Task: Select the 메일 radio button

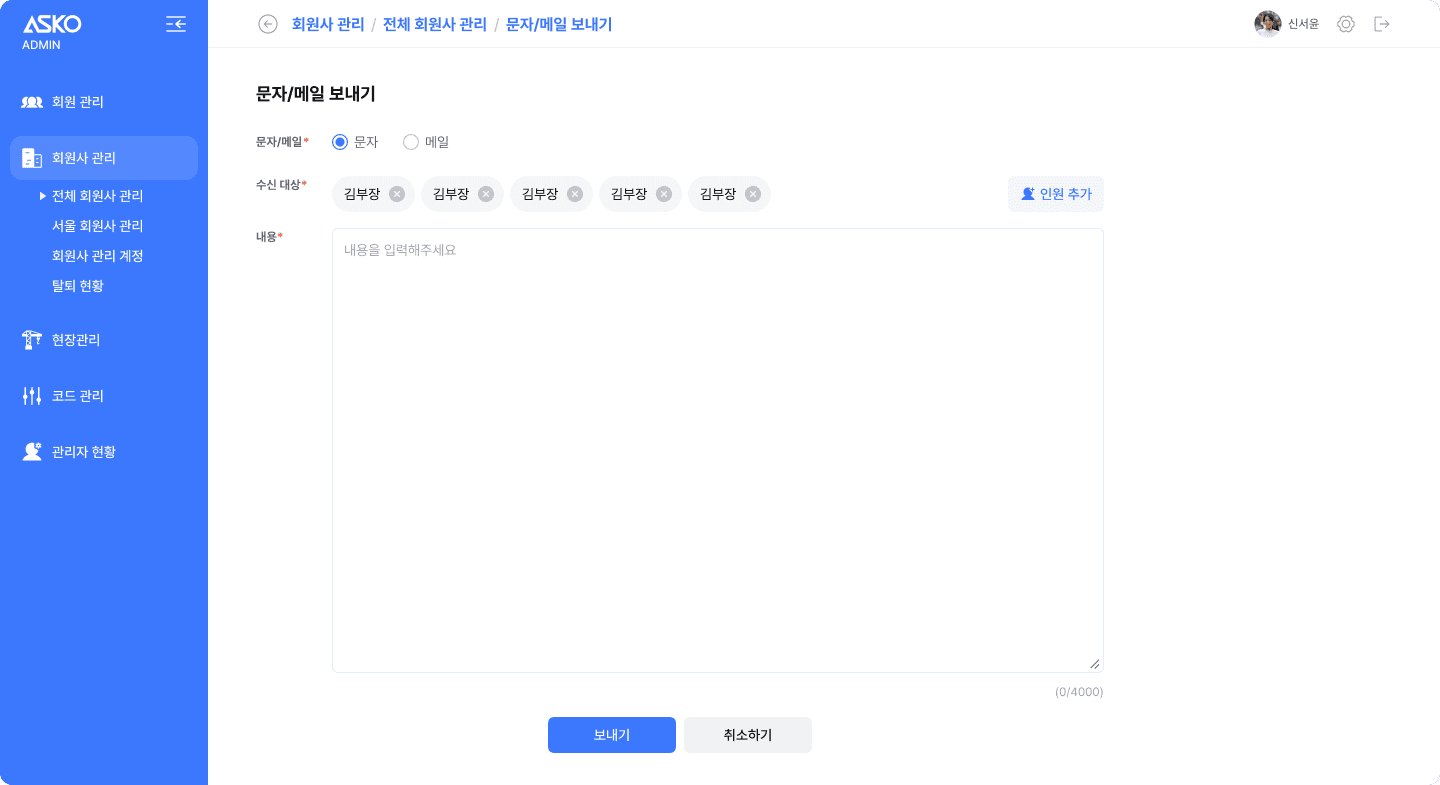Action: pos(411,142)
